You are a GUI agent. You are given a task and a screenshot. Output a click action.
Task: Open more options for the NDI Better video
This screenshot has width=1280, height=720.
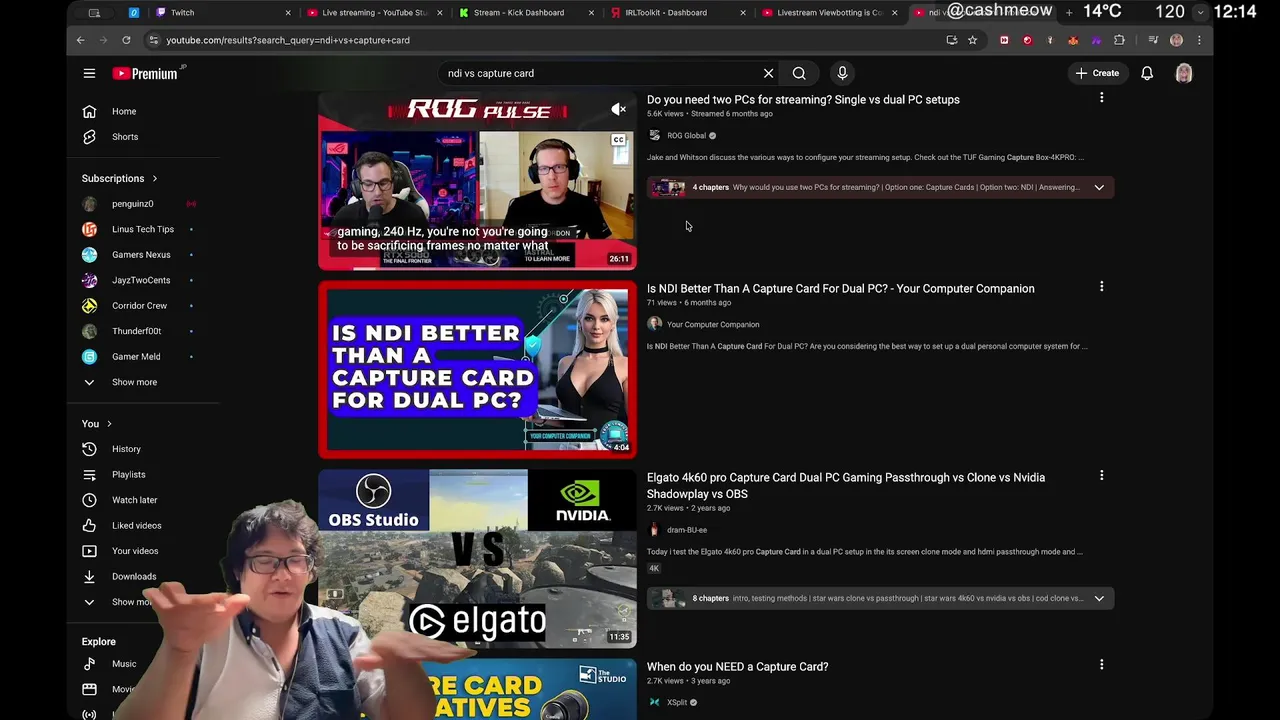[x=1101, y=287]
